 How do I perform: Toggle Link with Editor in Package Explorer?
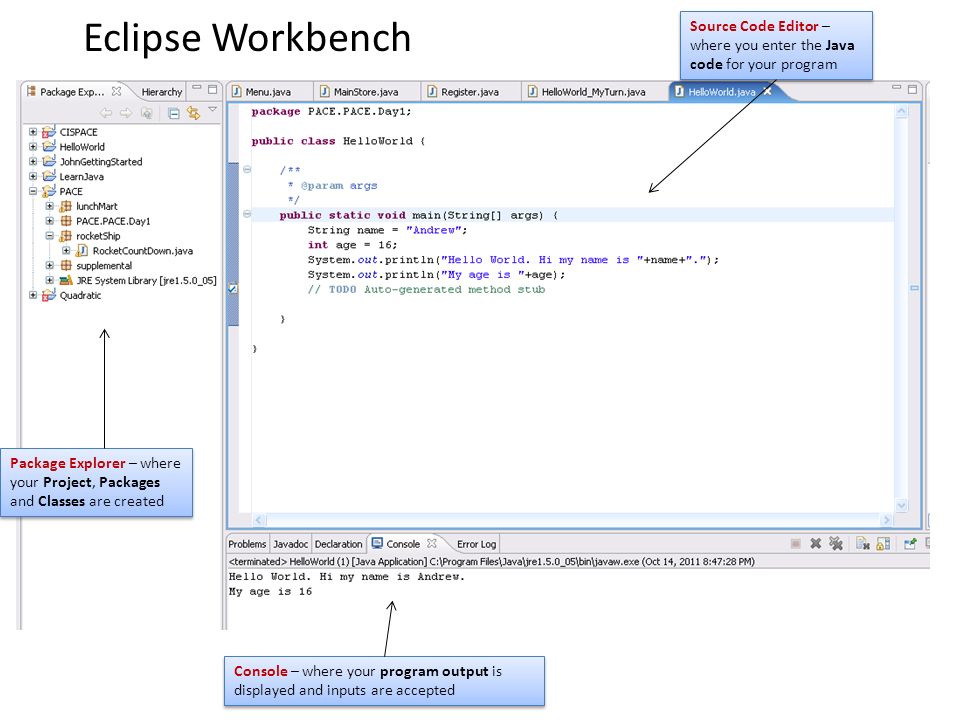click(193, 113)
